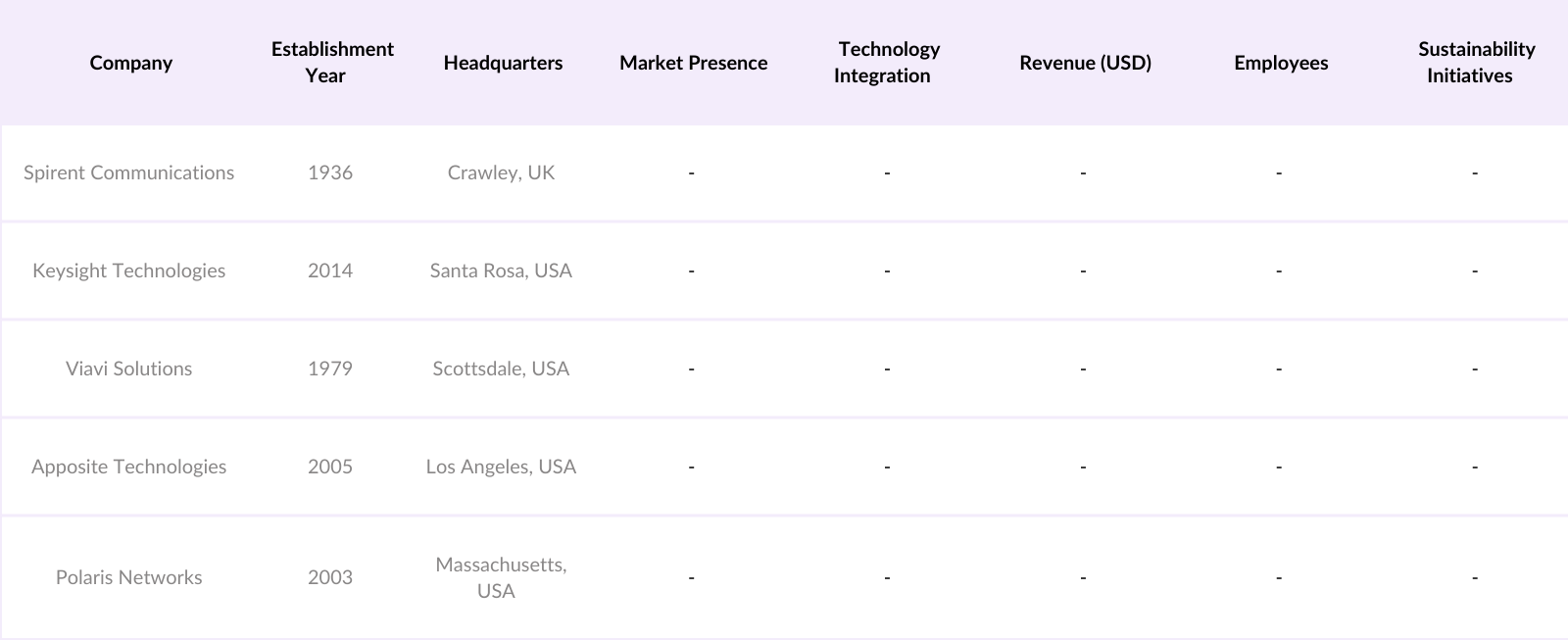This screenshot has height=640, width=1568.
Task: Click the Keysight Technologies company name
Action: click(x=129, y=271)
